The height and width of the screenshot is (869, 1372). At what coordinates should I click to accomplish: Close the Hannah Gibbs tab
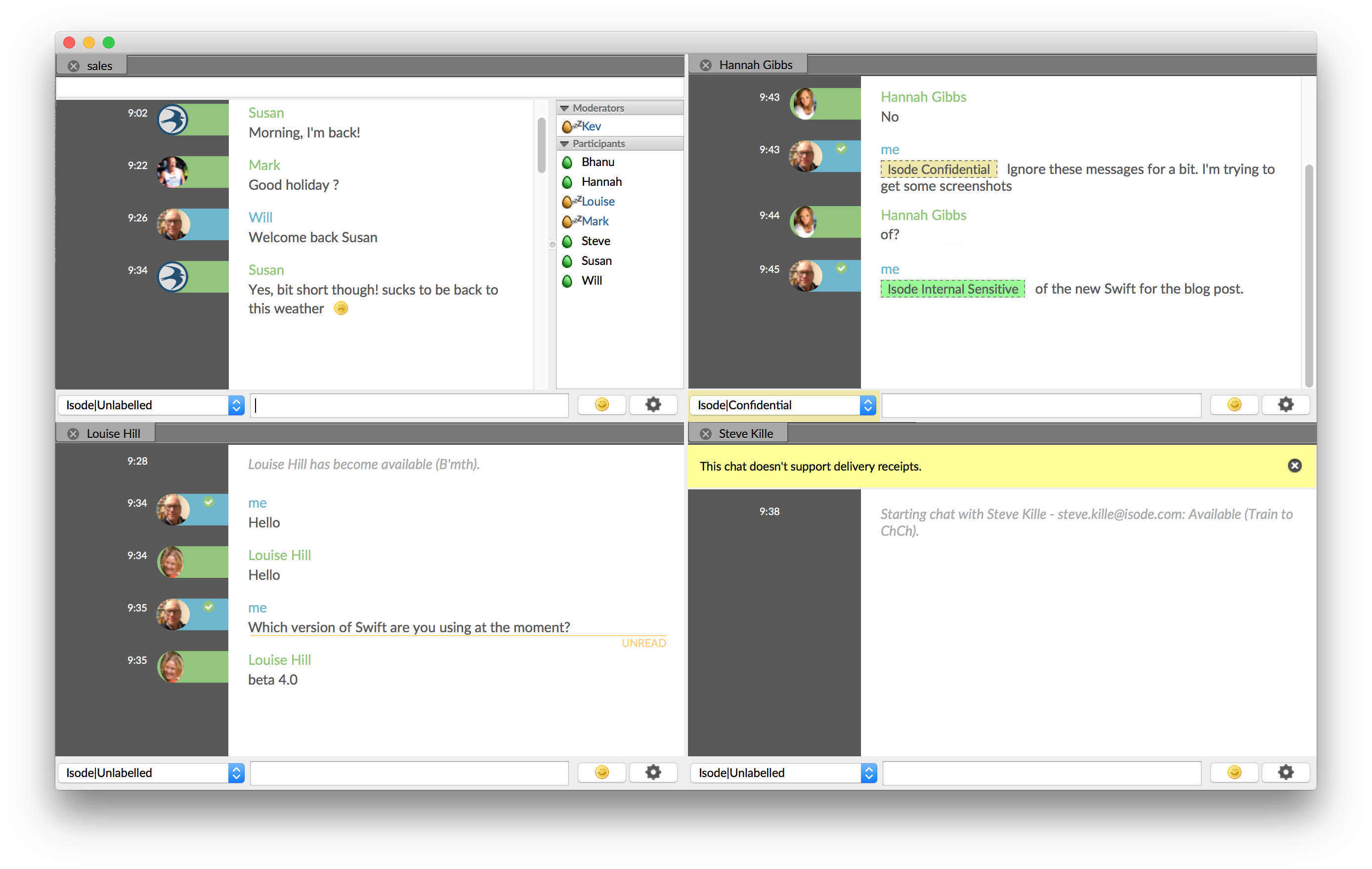click(705, 65)
